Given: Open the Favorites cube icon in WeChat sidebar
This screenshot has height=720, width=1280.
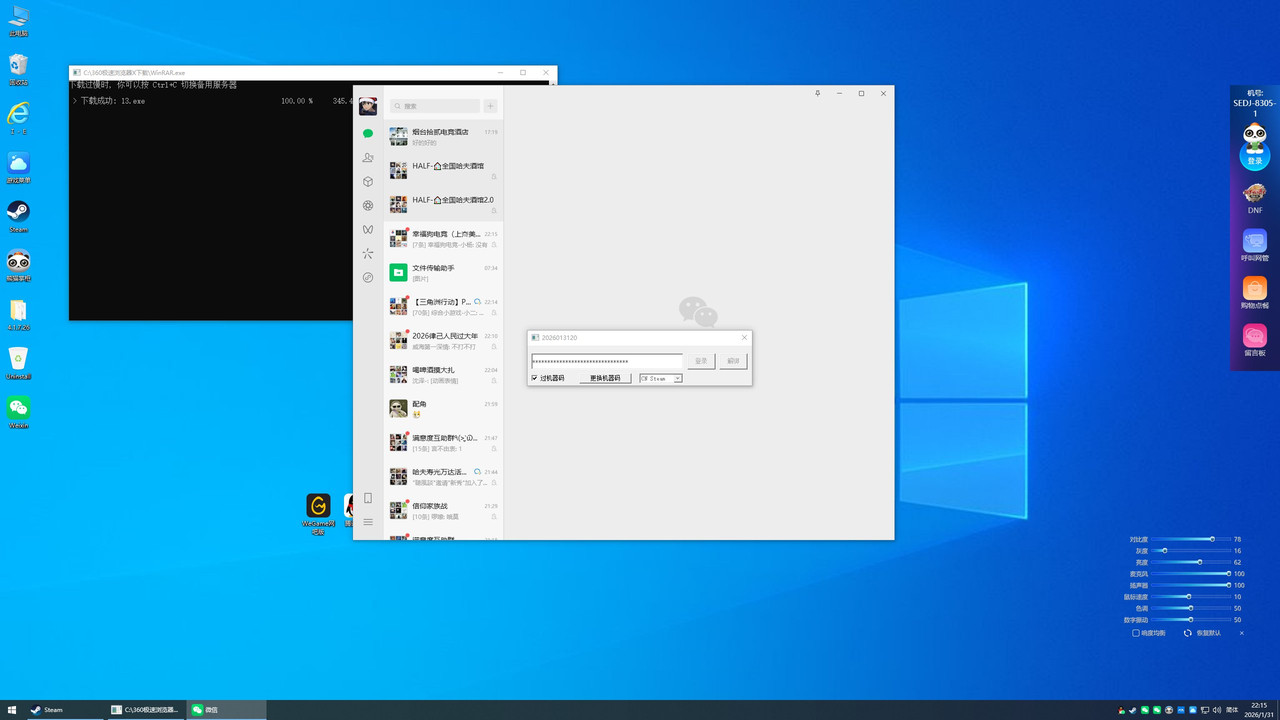Looking at the screenshot, I should [368, 182].
